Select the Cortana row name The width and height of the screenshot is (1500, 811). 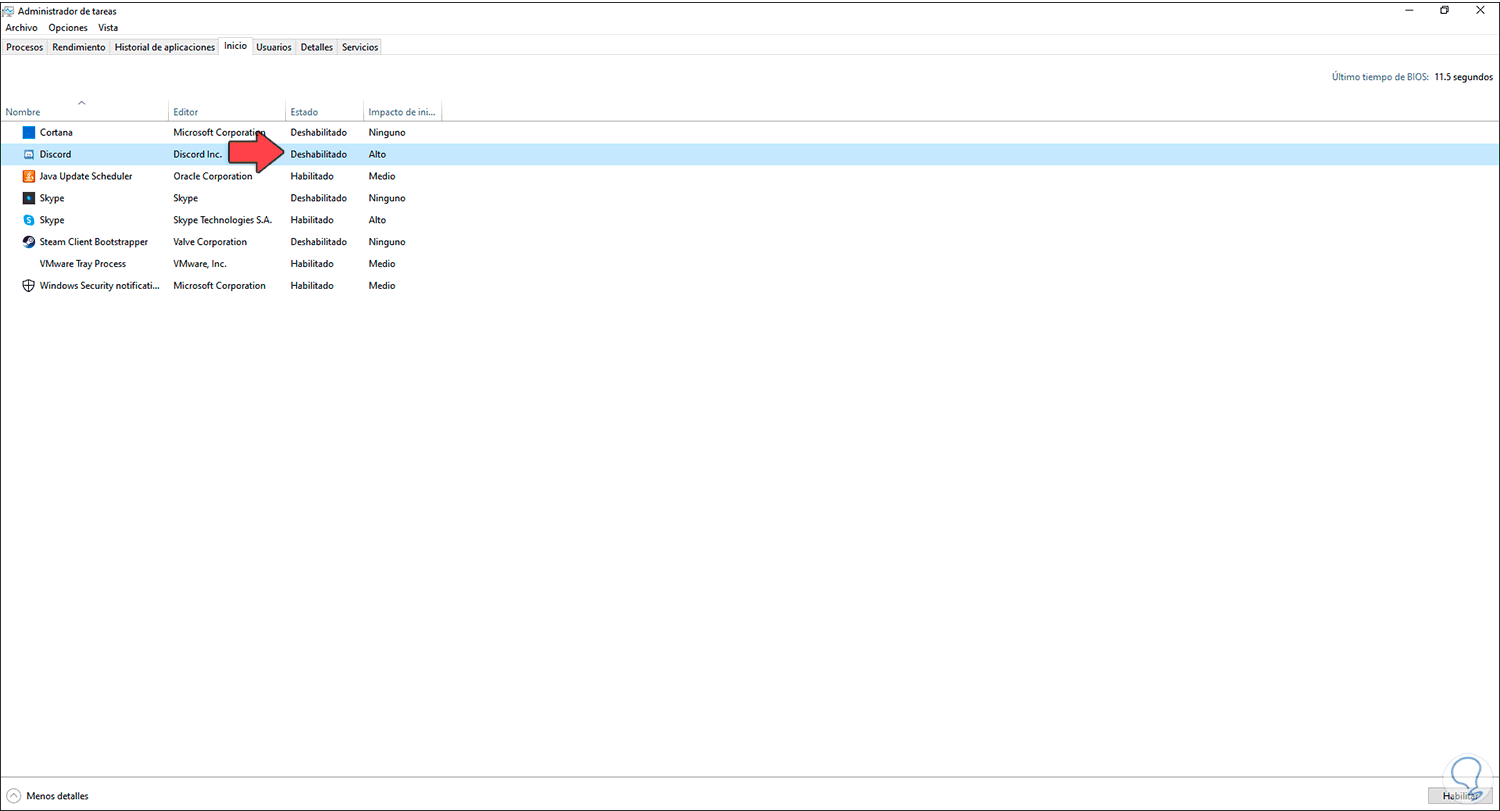(x=56, y=132)
